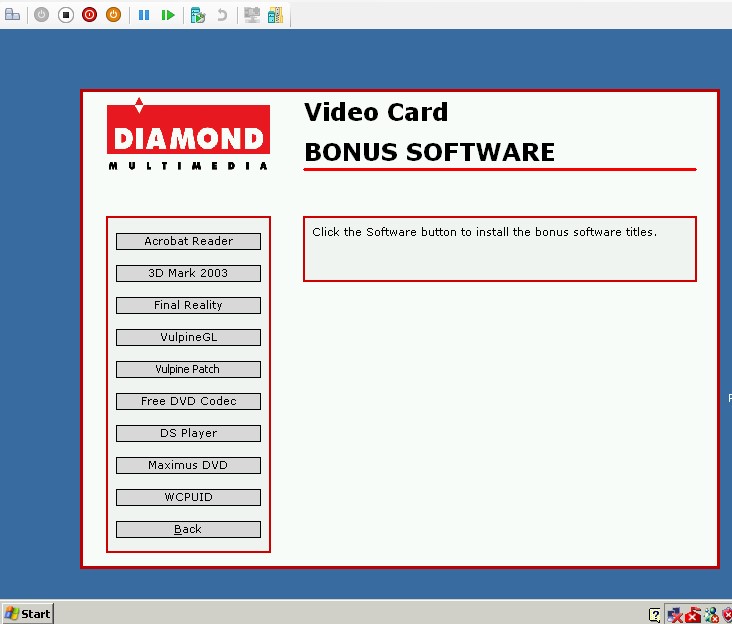This screenshot has height=624, width=732.
Task: Click the WCPUID button
Action: (188, 497)
